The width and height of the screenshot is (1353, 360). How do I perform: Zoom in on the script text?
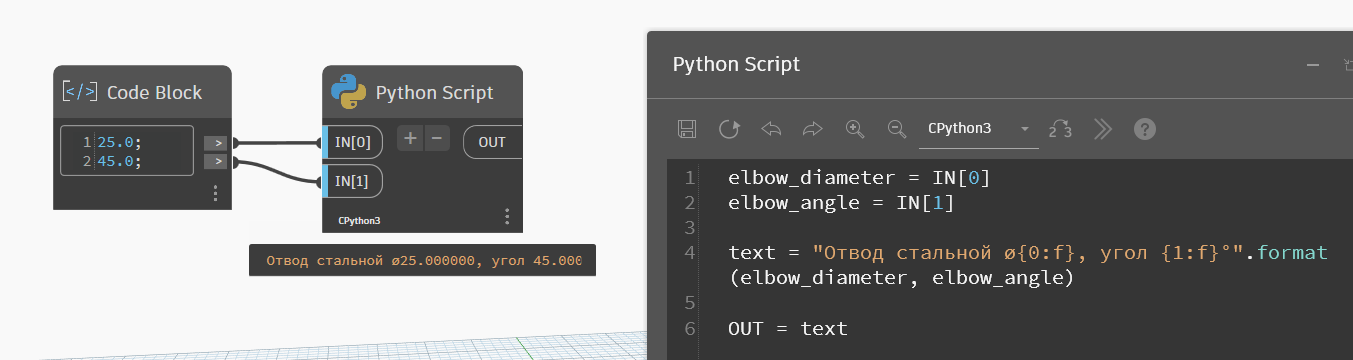point(854,129)
